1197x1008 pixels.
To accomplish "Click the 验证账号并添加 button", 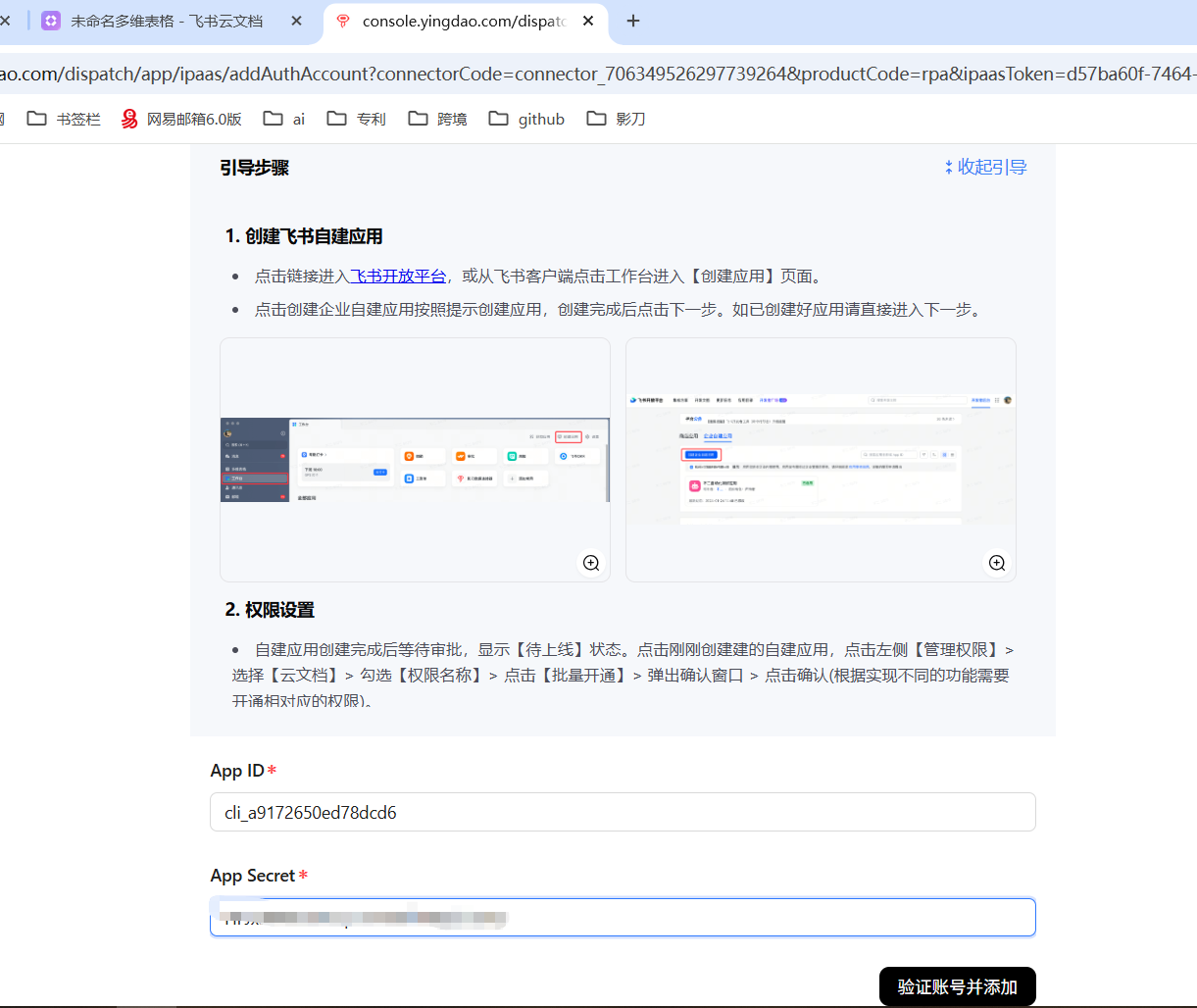I will point(958,986).
